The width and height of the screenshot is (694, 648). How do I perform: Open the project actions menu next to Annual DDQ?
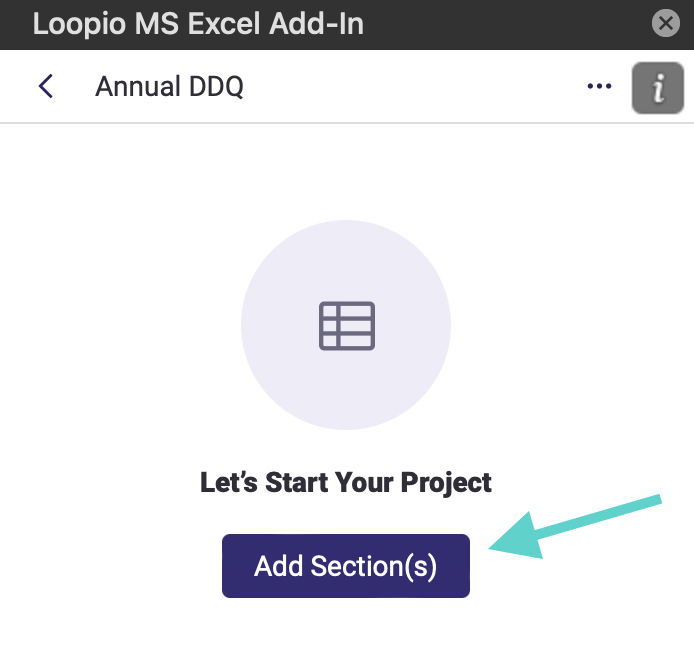pos(599,86)
